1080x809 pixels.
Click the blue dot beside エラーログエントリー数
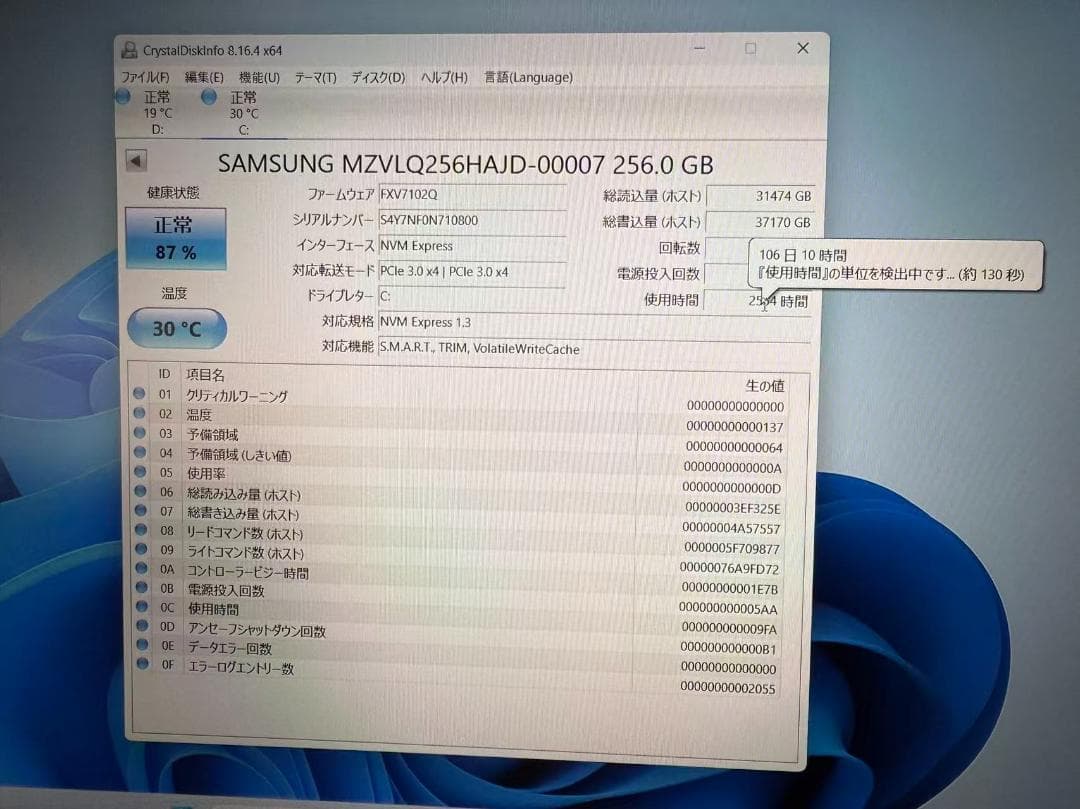[x=139, y=668]
